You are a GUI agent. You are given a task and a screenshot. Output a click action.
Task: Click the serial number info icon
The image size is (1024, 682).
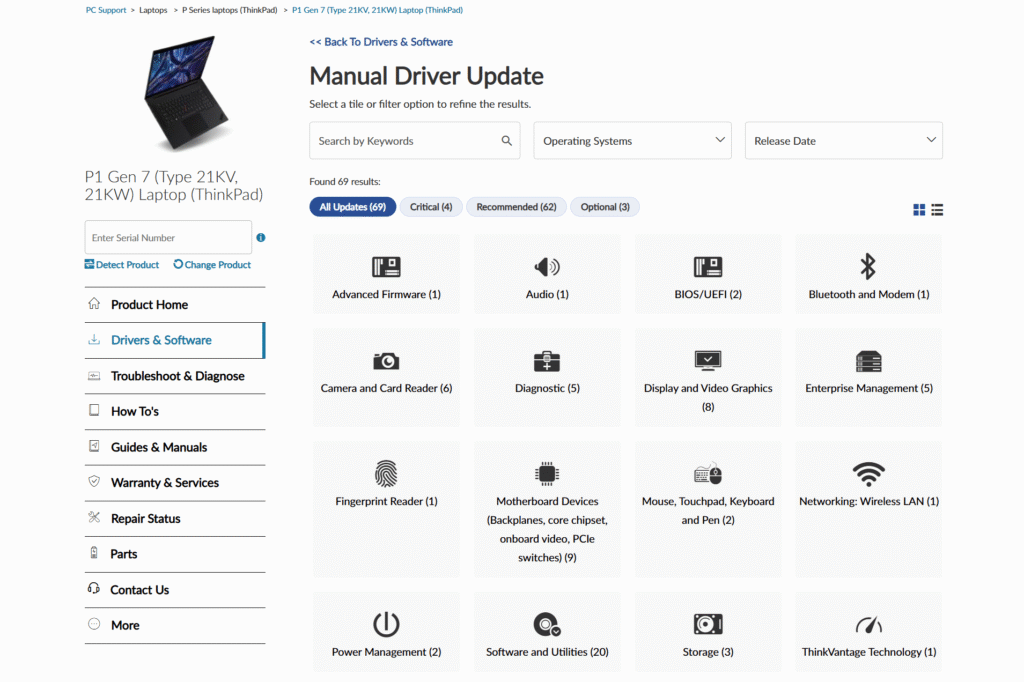(261, 238)
